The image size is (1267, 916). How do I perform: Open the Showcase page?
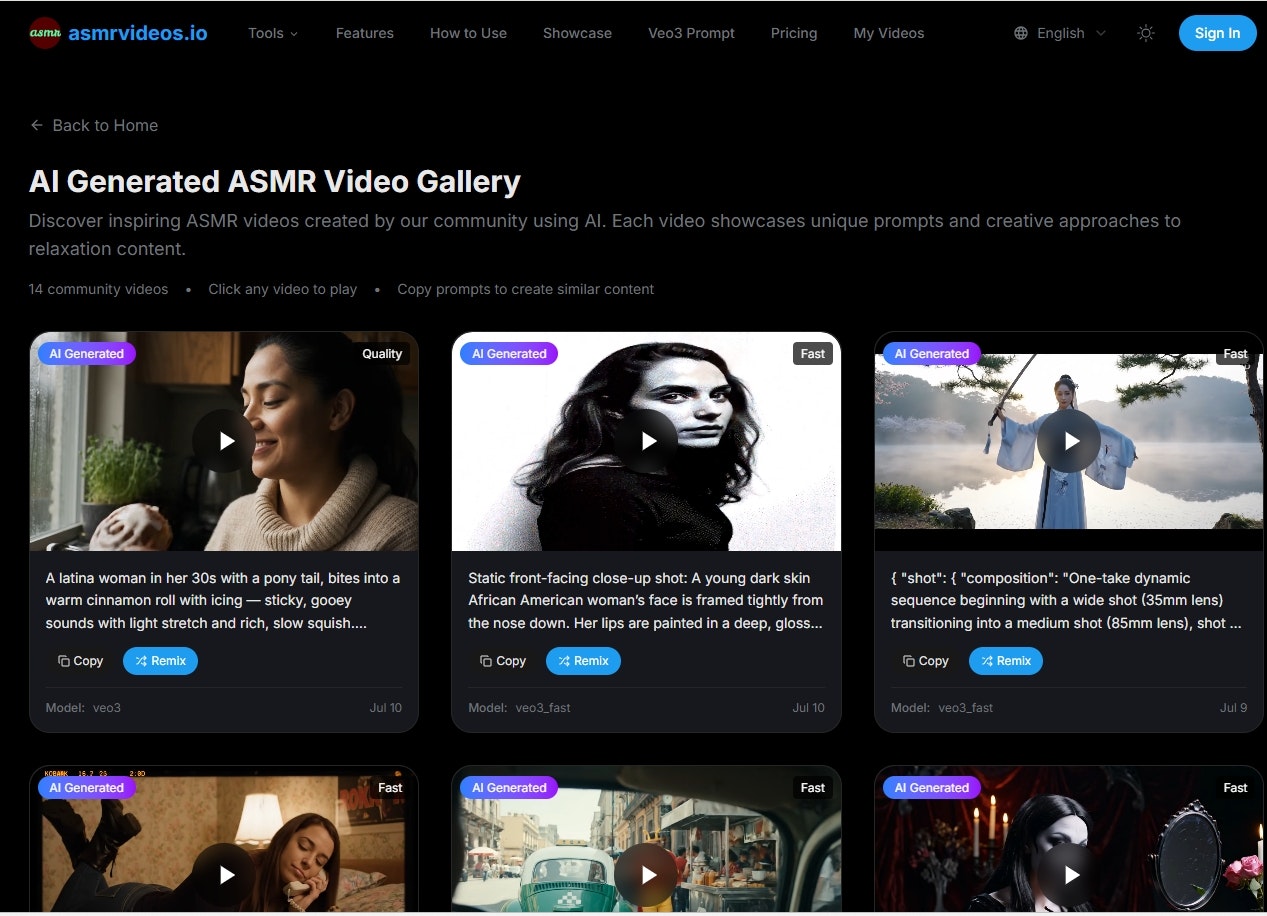coord(577,33)
